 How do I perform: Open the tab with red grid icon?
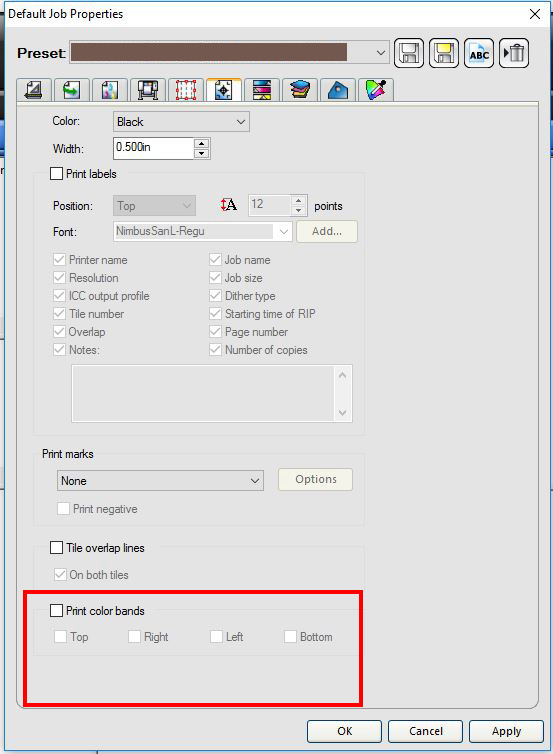click(186, 90)
